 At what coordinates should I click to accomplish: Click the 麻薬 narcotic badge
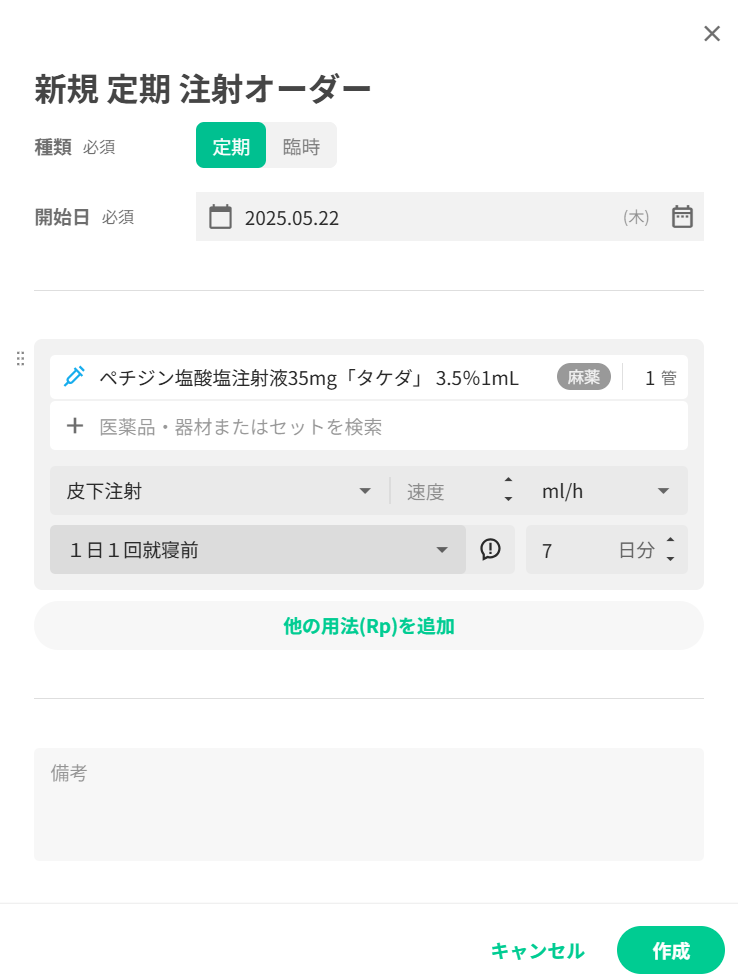point(583,377)
